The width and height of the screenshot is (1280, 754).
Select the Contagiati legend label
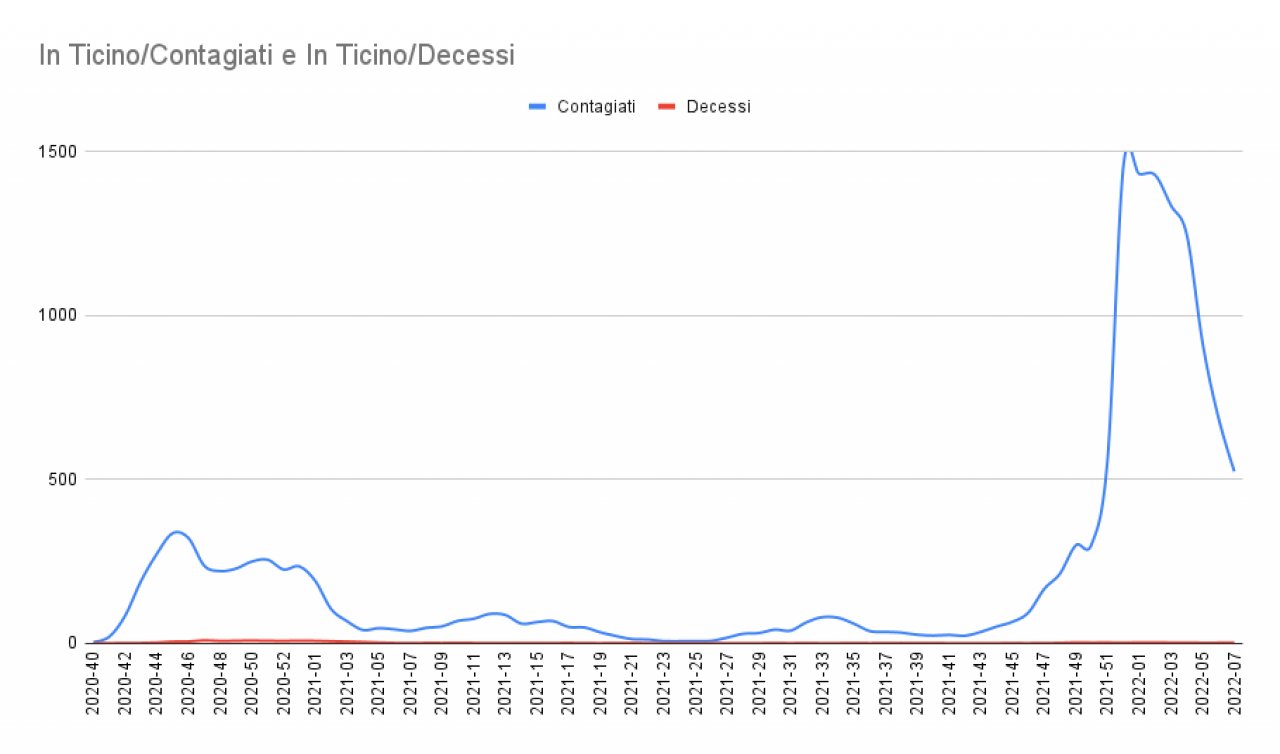point(596,107)
